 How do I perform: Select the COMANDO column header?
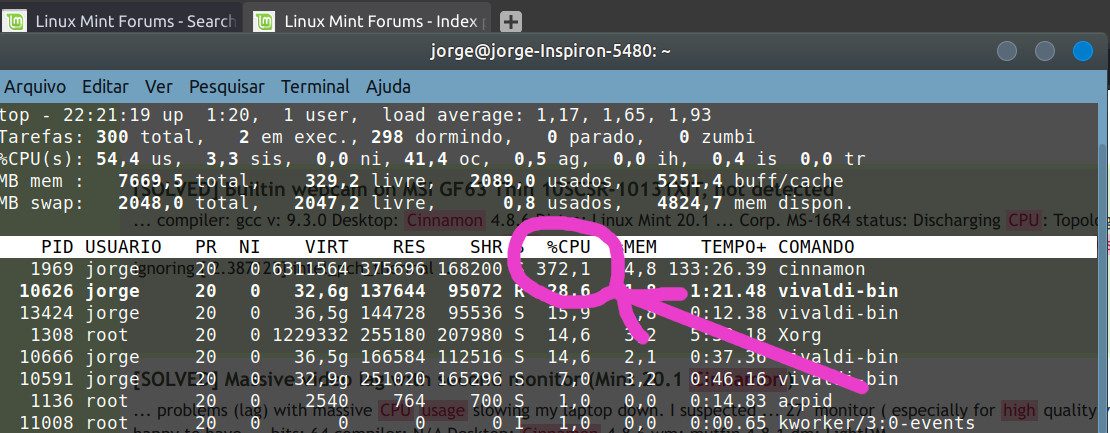click(816, 247)
